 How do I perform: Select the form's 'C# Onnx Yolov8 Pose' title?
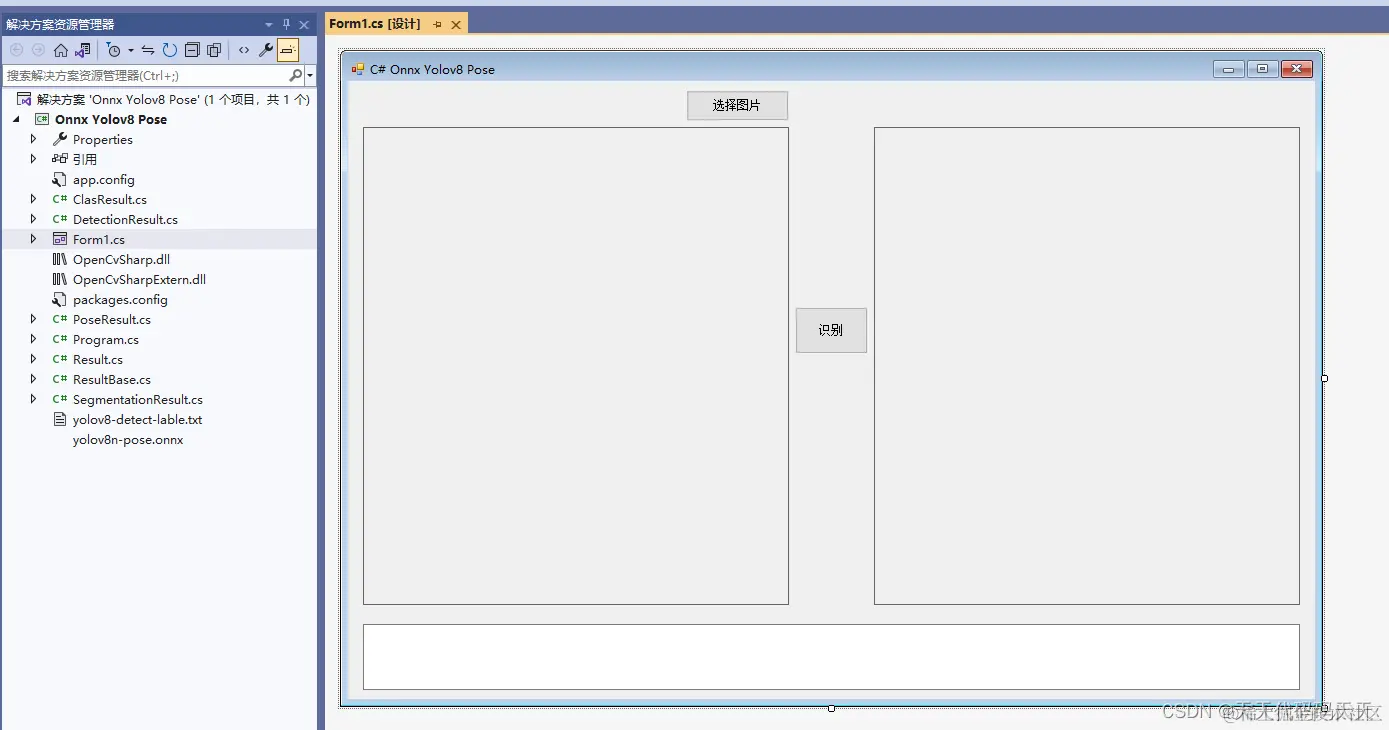coord(432,69)
